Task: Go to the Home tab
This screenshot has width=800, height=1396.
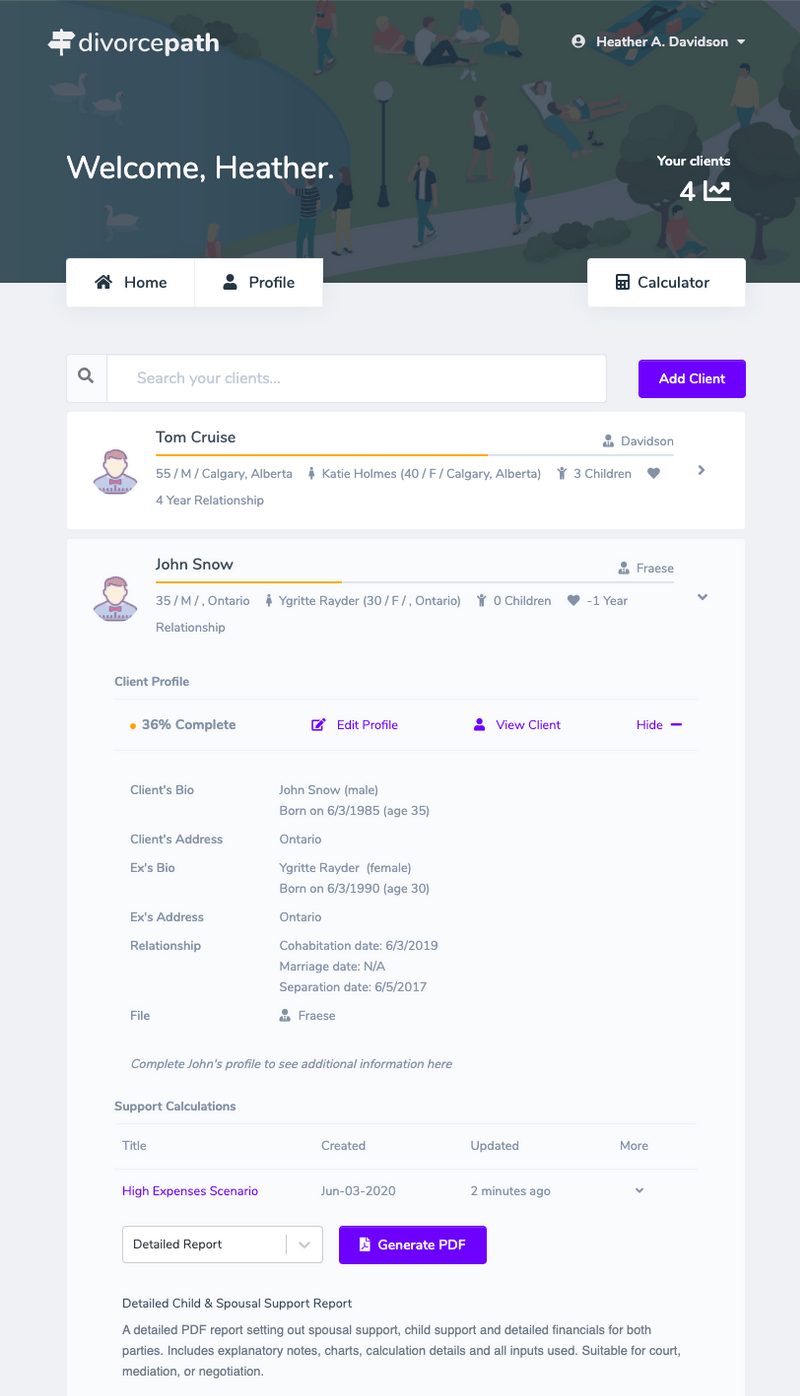Action: (x=130, y=282)
